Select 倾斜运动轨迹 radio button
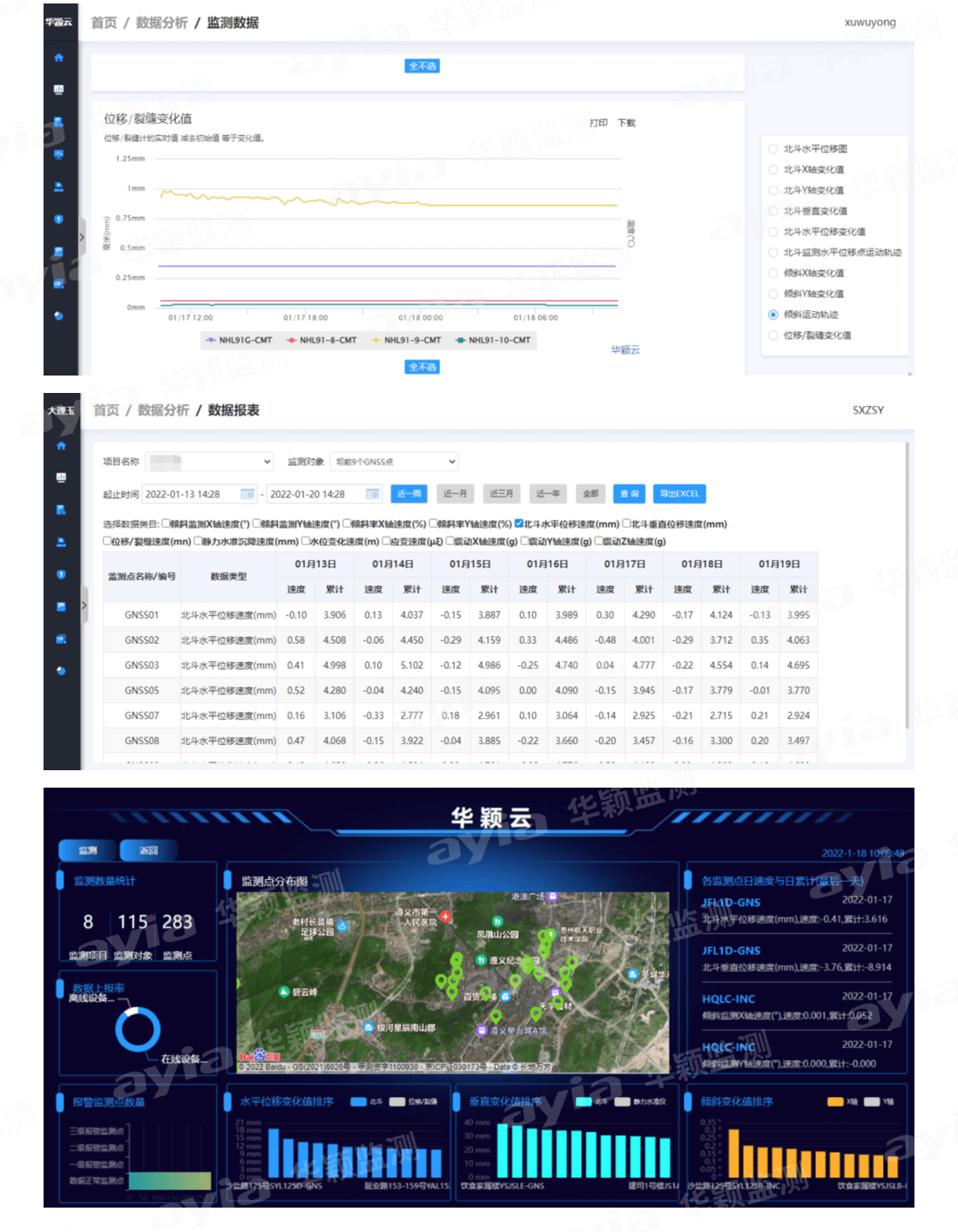This screenshot has width=958, height=1232. click(x=772, y=315)
